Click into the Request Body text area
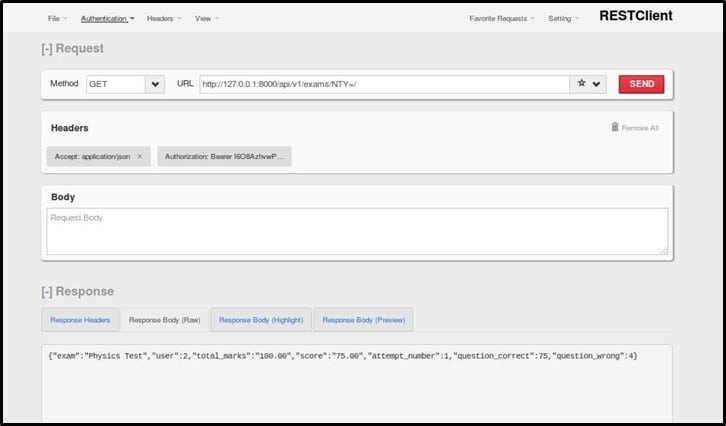This screenshot has width=726, height=426. pyautogui.click(x=357, y=231)
